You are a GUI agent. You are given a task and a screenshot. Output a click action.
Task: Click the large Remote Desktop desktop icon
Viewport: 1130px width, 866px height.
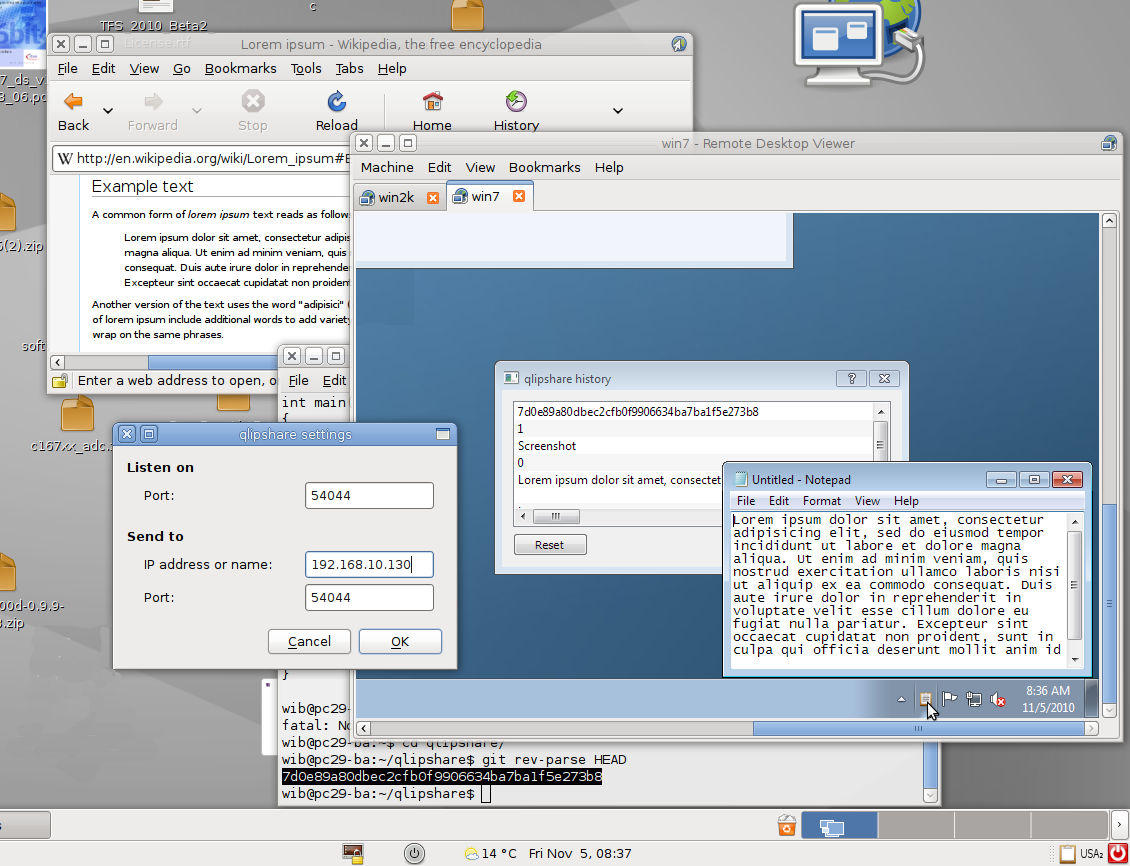click(859, 45)
